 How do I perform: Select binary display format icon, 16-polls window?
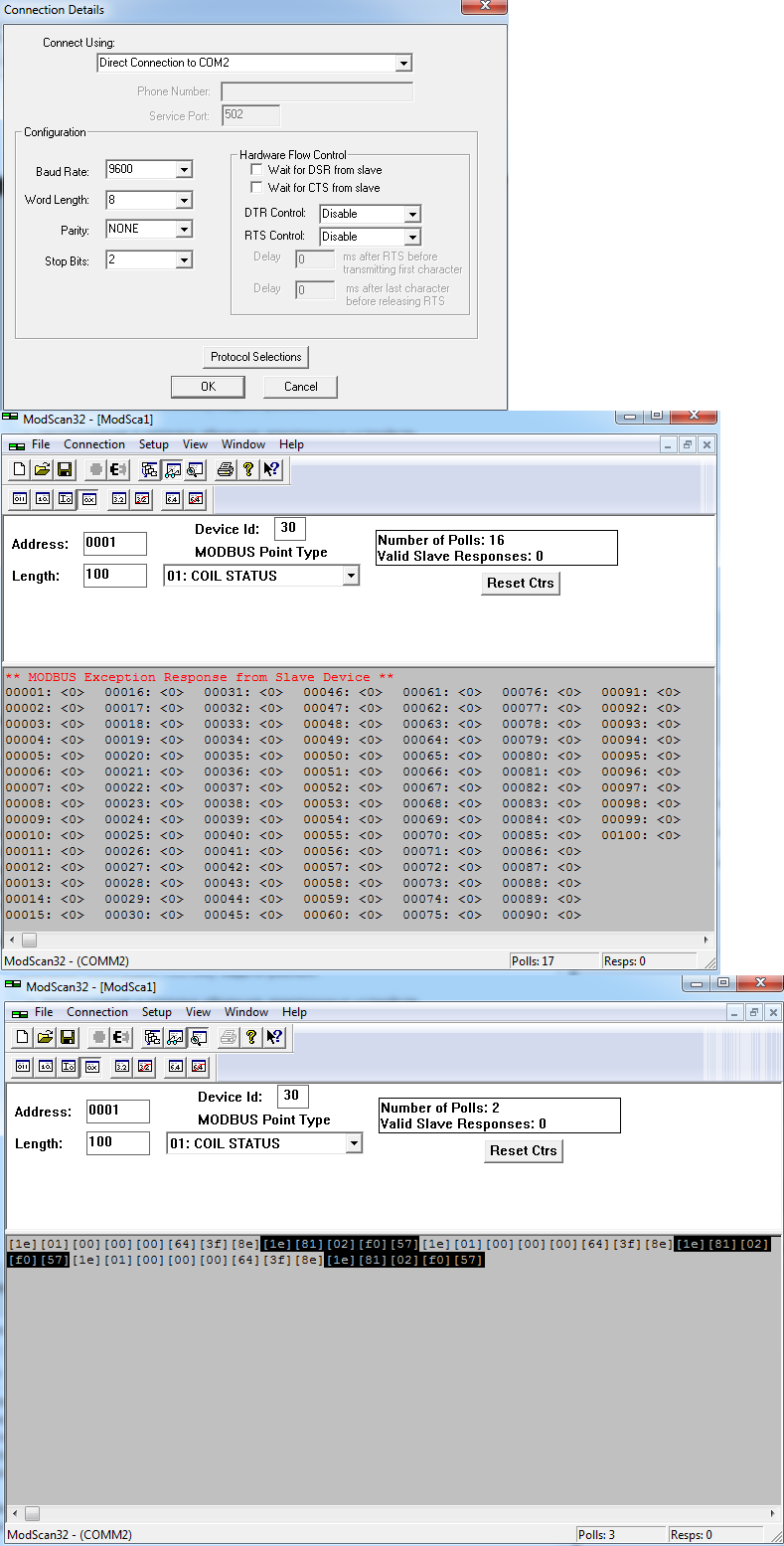click(x=20, y=499)
